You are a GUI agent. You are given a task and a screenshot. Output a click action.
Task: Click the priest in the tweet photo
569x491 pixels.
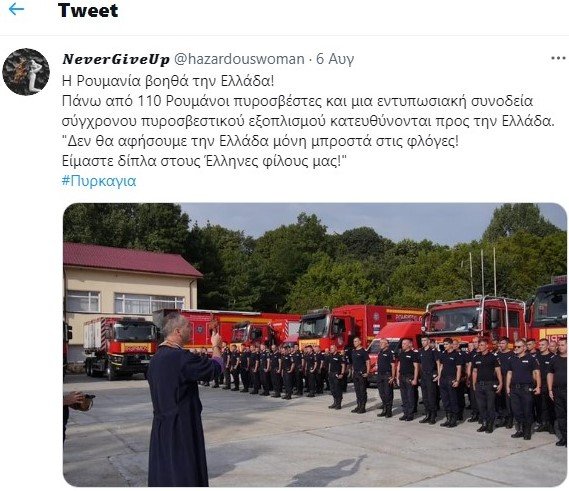point(181,399)
